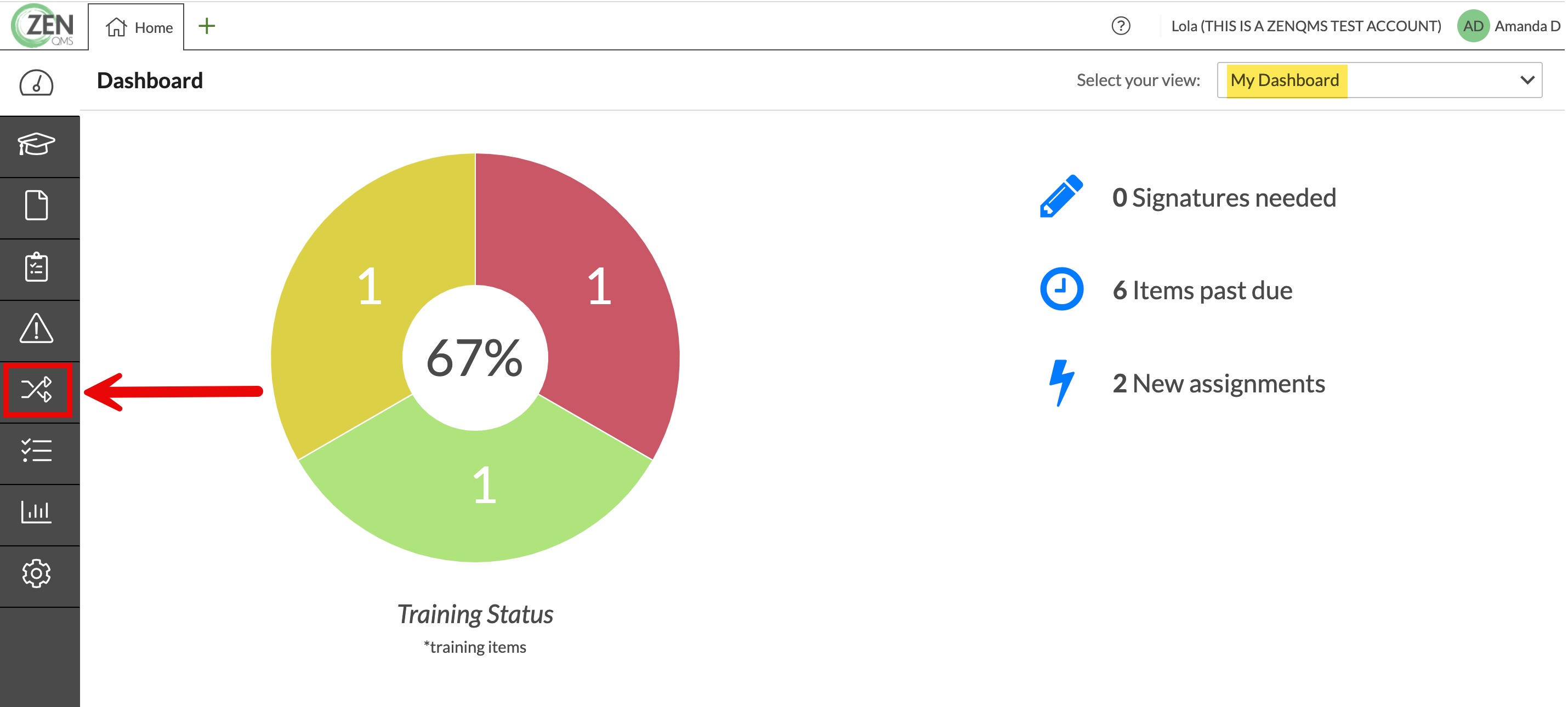The width and height of the screenshot is (1568, 707).
Task: Open the clipboard checklist module
Action: (x=37, y=266)
